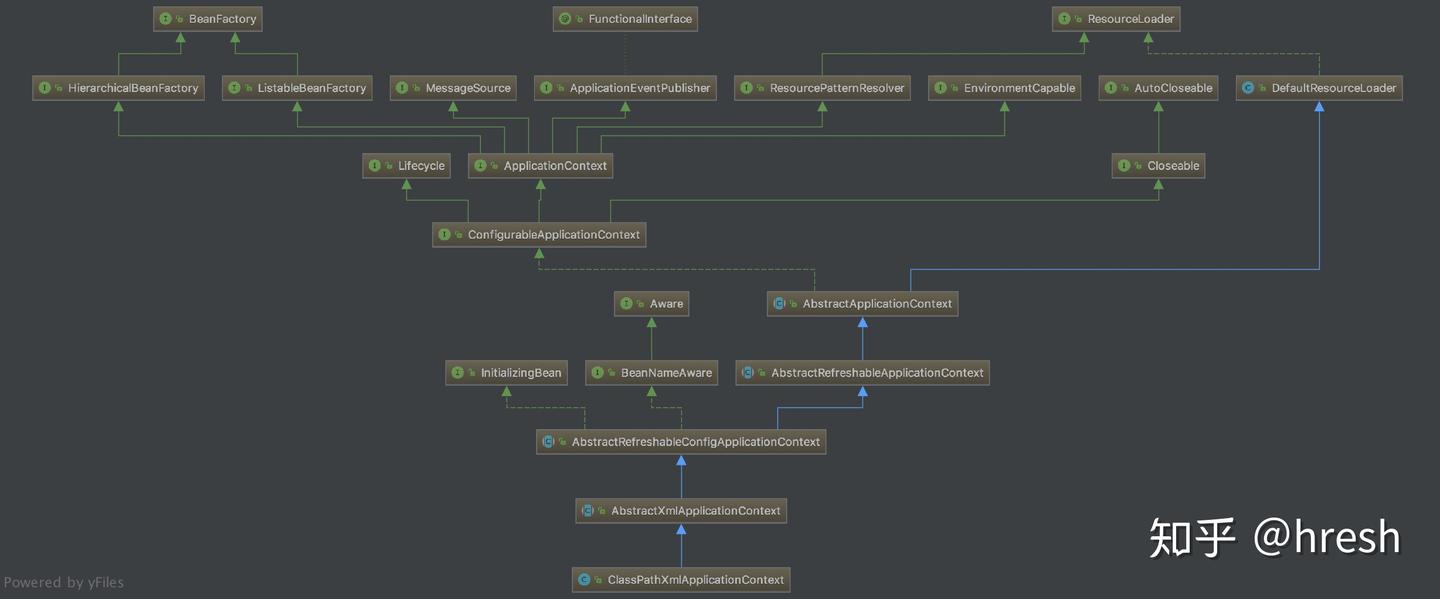The height and width of the screenshot is (599, 1440).
Task: Click the AbstractRefreshableApplicationContext node
Action: [862, 373]
